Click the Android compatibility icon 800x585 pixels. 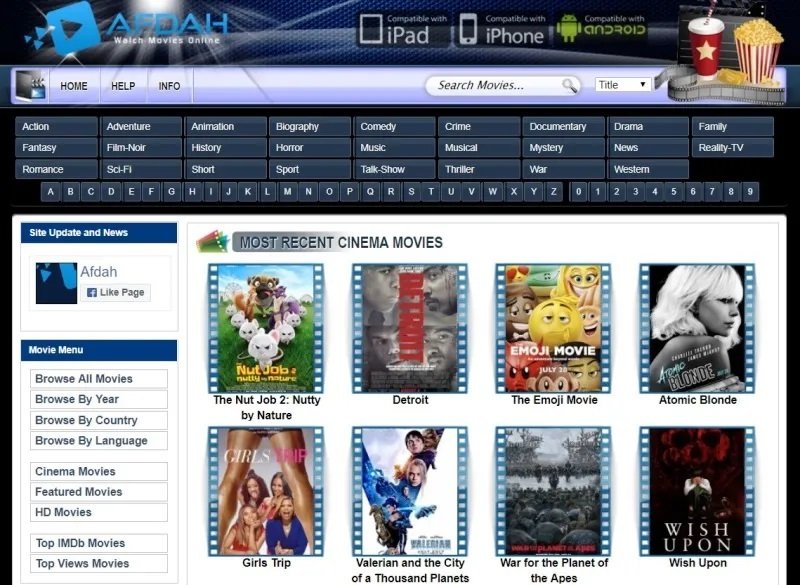(568, 27)
